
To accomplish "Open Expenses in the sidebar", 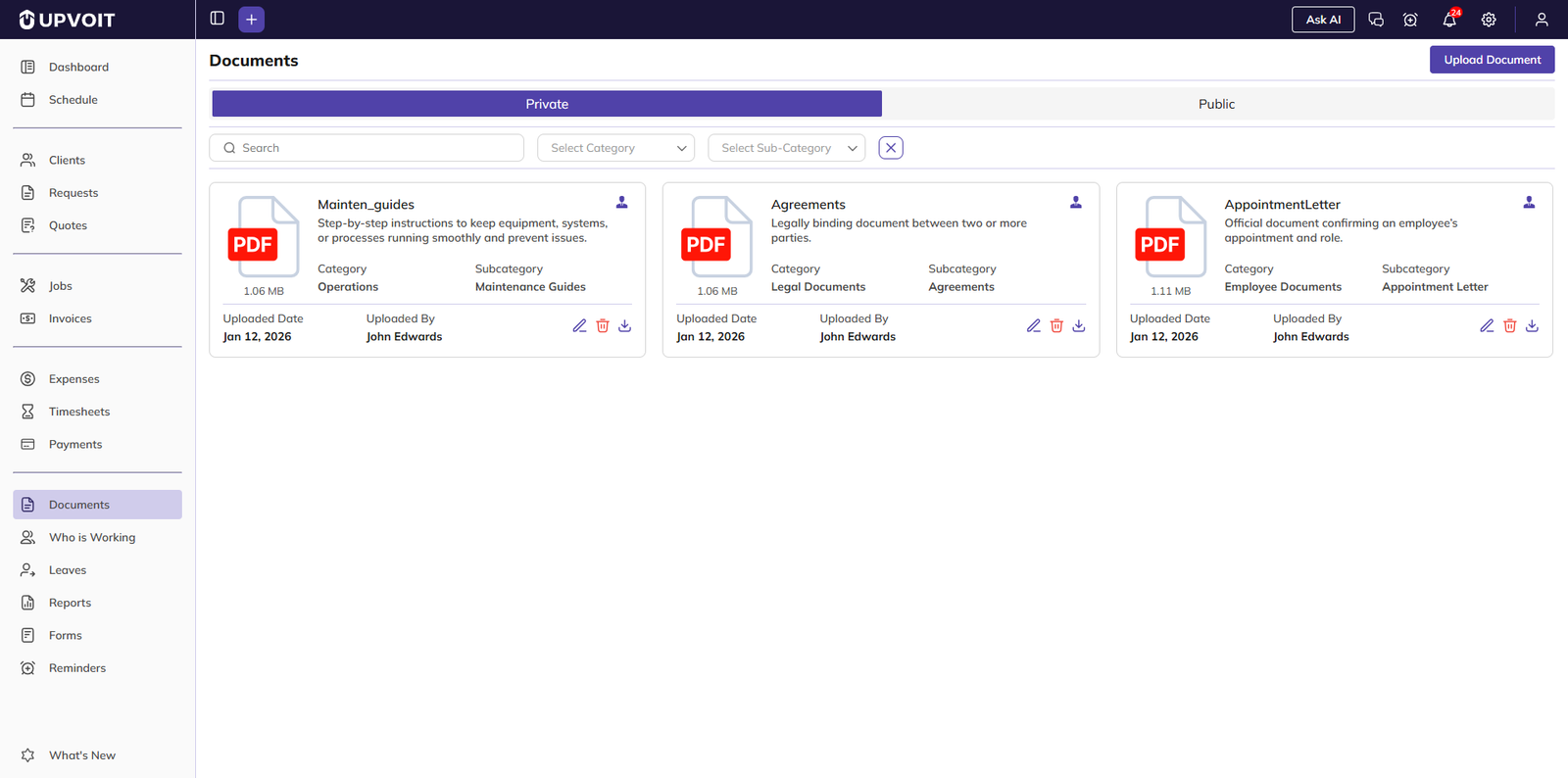I will point(97,379).
